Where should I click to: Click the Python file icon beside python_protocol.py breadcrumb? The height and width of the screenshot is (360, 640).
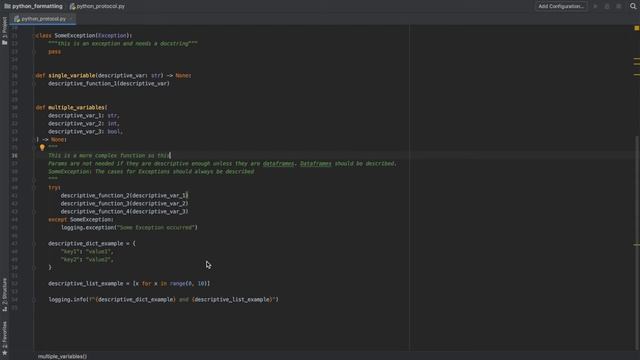[73, 6]
